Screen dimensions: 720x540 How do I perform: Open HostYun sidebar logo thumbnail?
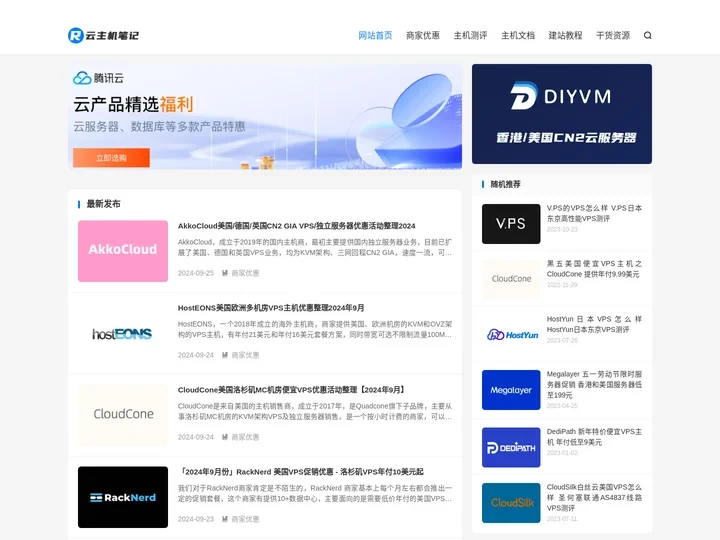[x=511, y=335]
